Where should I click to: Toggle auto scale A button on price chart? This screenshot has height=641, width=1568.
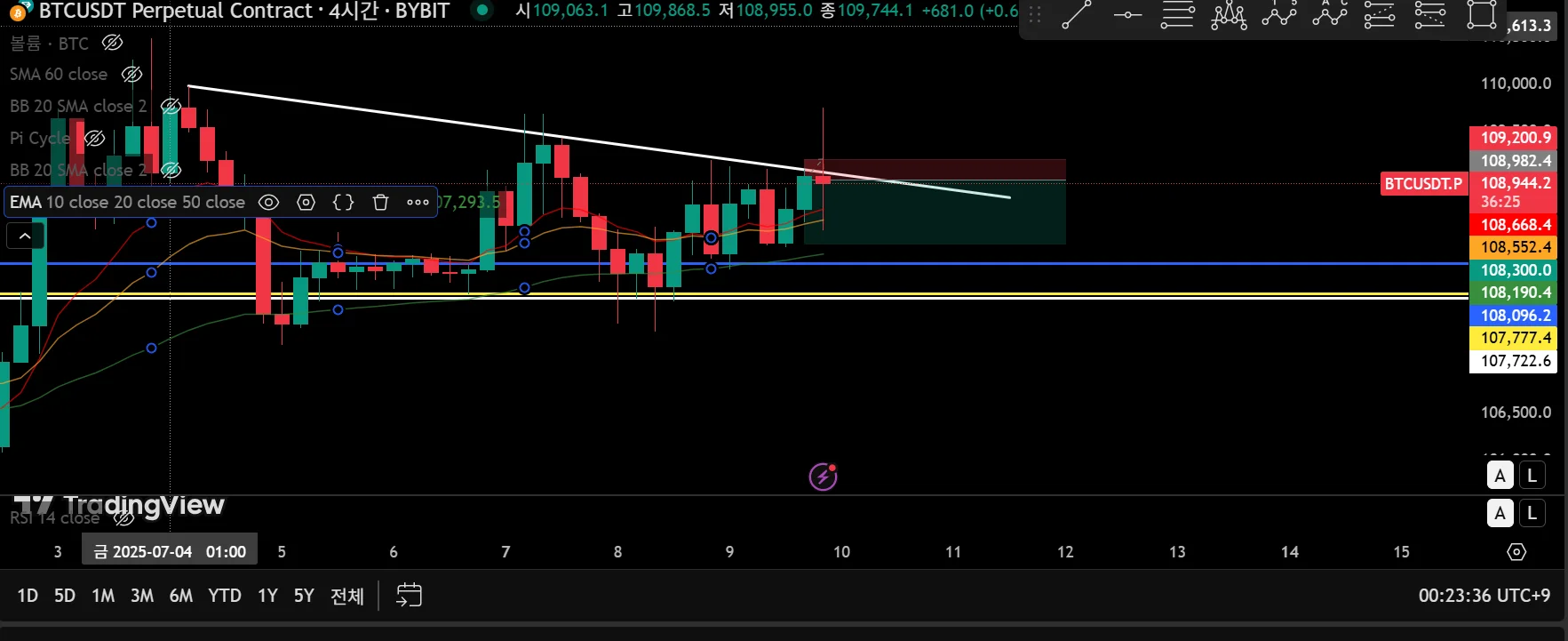click(x=1500, y=476)
